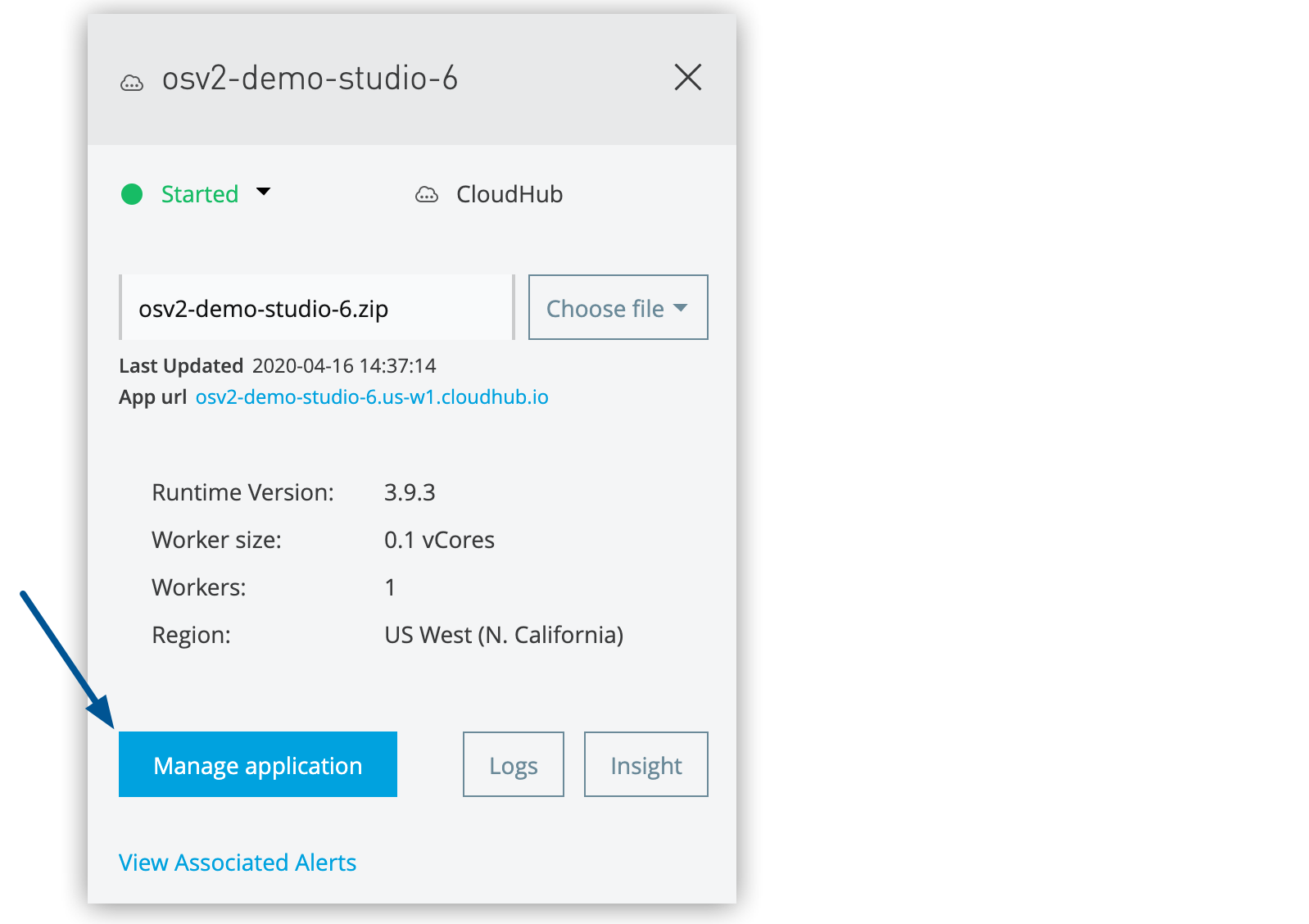Click the osv2-demo-studio-6.zip file name field
Screen dimensions: 1309x924
pyautogui.click(x=316, y=308)
